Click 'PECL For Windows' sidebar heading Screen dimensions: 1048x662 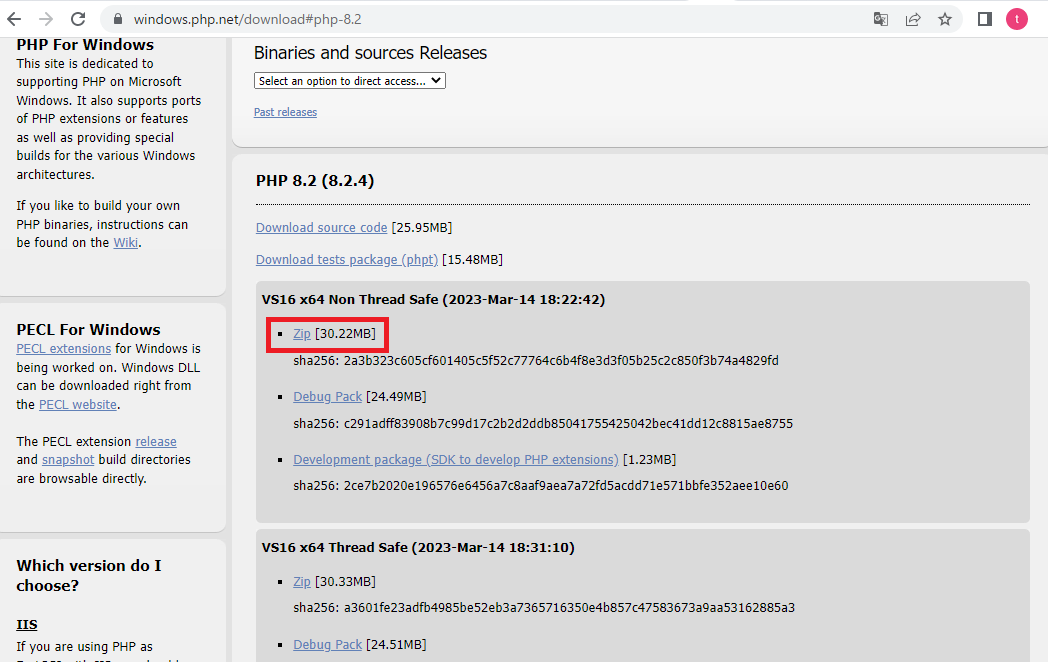(x=88, y=330)
